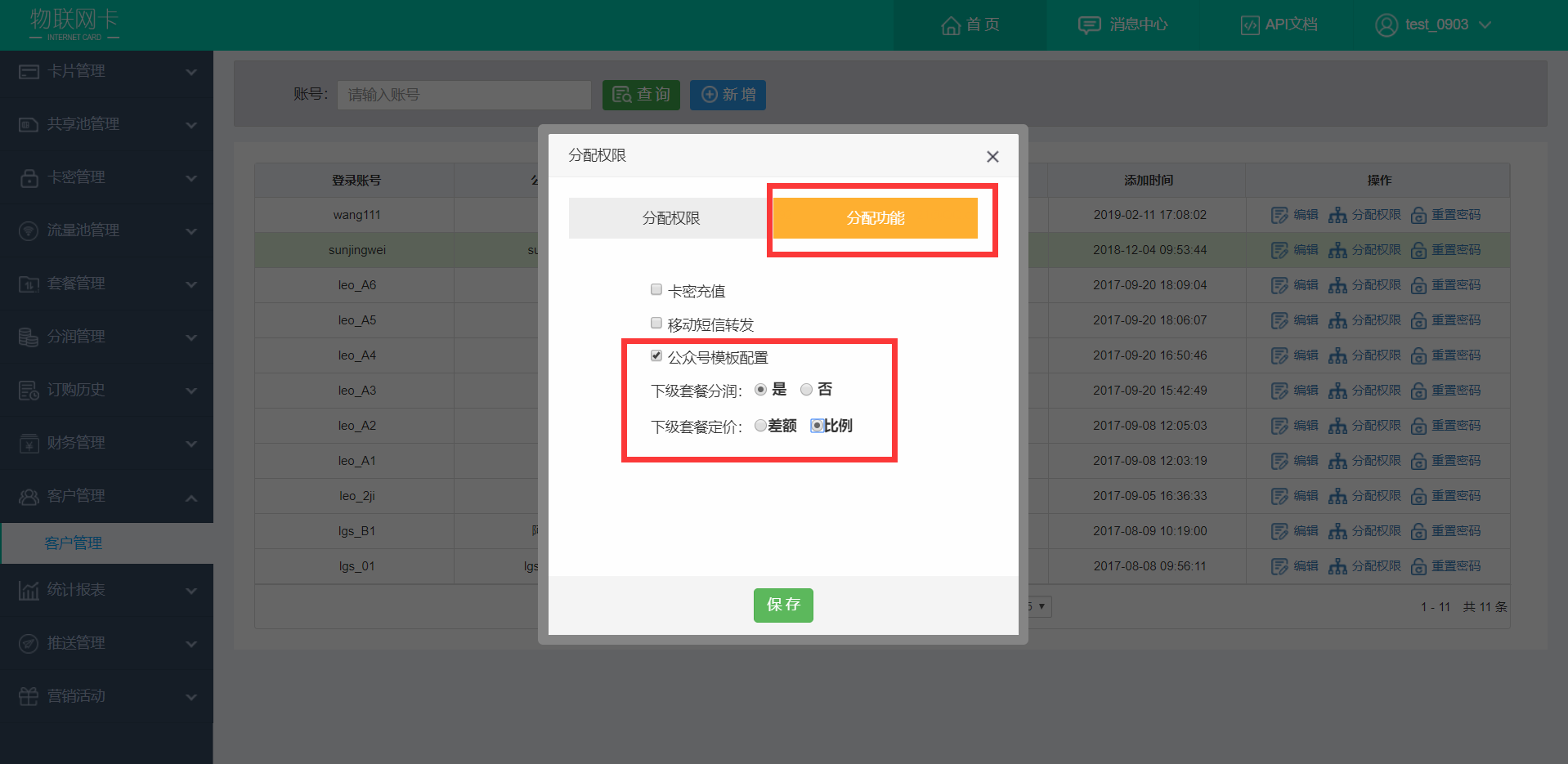Click 分配权限 link in leo_A4 row

click(x=1376, y=355)
